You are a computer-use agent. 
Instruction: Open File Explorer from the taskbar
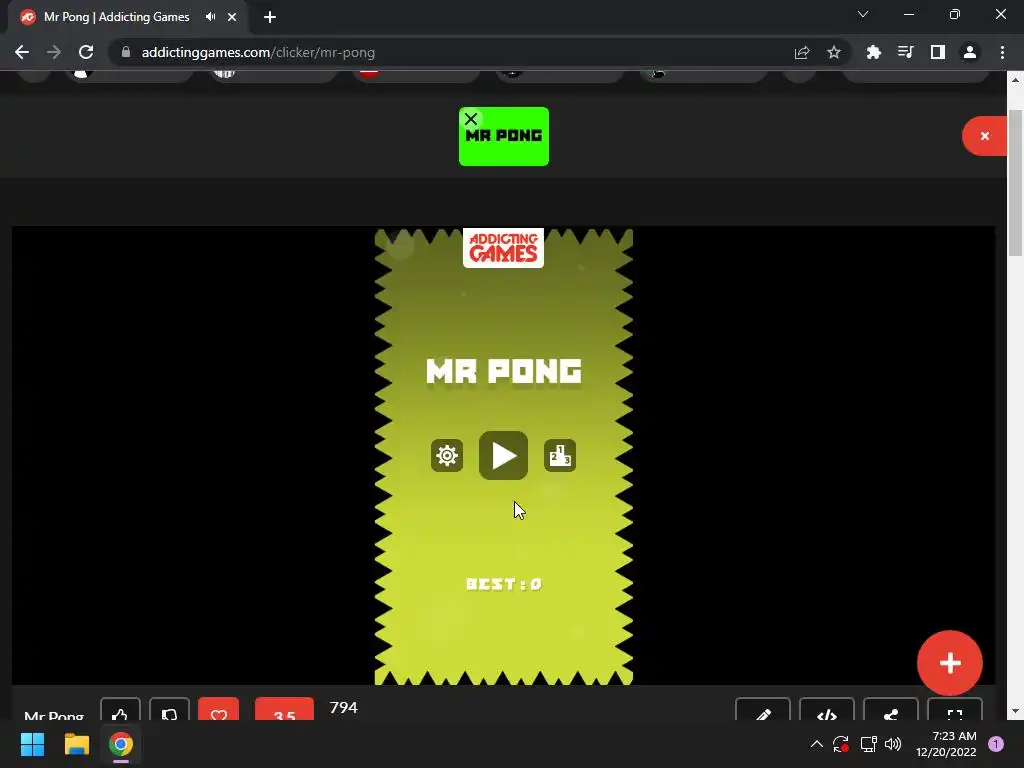[76, 744]
